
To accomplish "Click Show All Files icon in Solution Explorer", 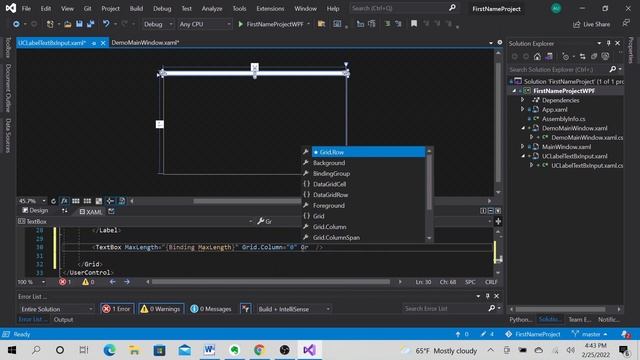I will point(605,56).
